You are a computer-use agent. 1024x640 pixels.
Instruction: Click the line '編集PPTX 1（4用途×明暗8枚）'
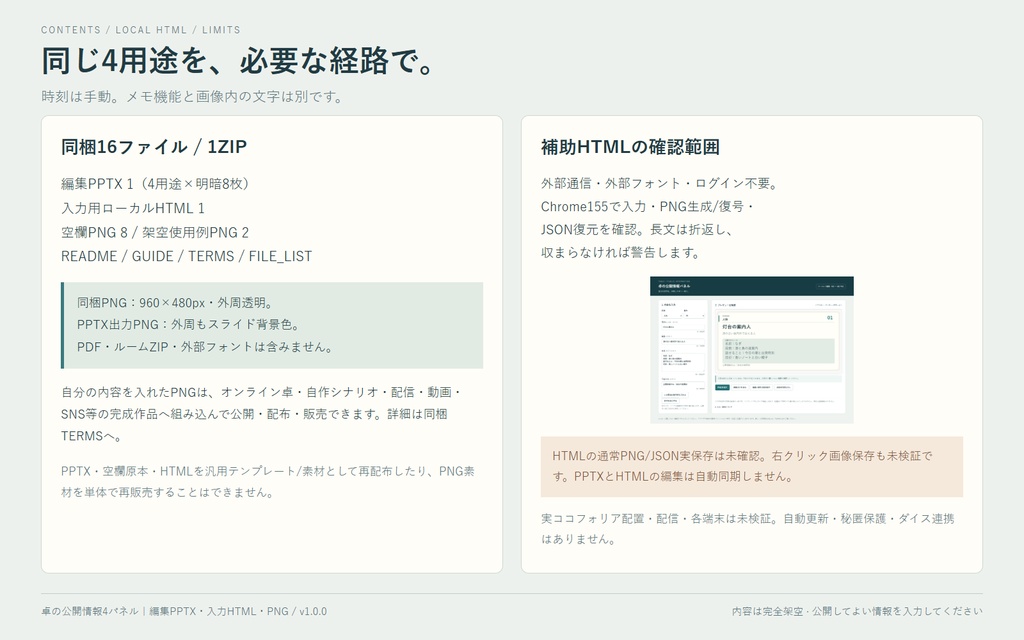[155, 184]
